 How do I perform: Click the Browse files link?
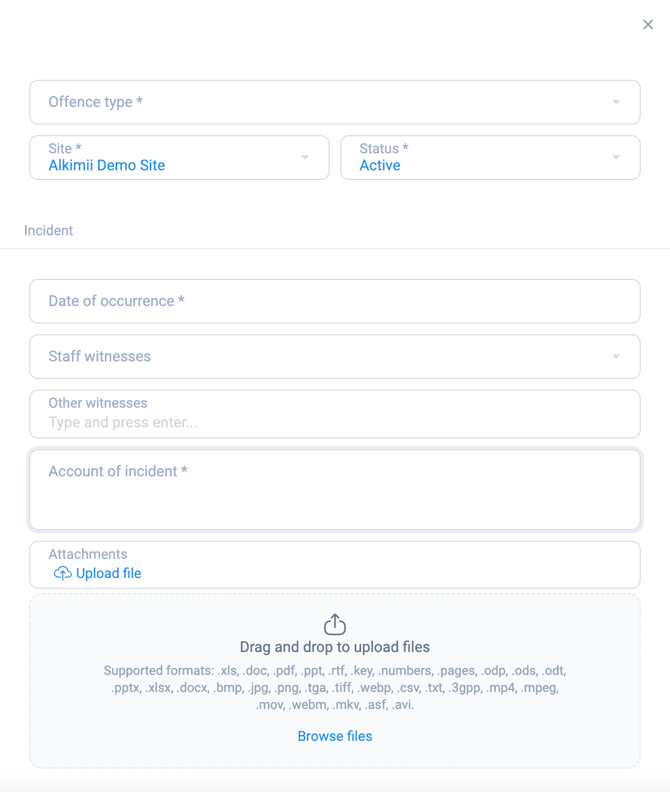point(335,736)
